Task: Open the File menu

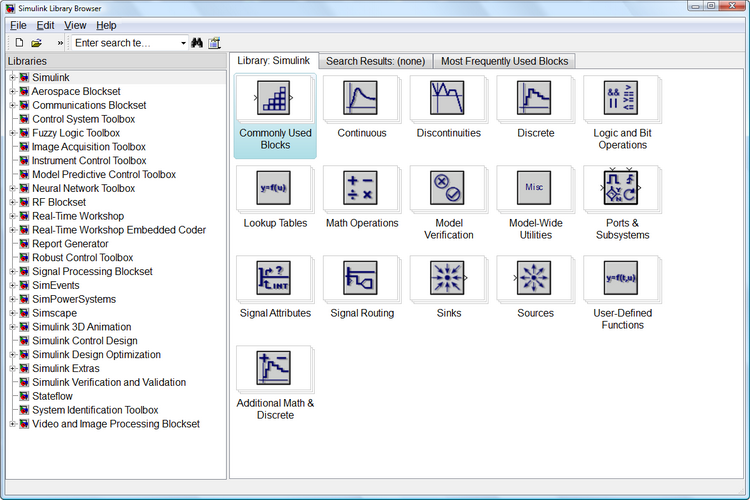Action: (18, 25)
